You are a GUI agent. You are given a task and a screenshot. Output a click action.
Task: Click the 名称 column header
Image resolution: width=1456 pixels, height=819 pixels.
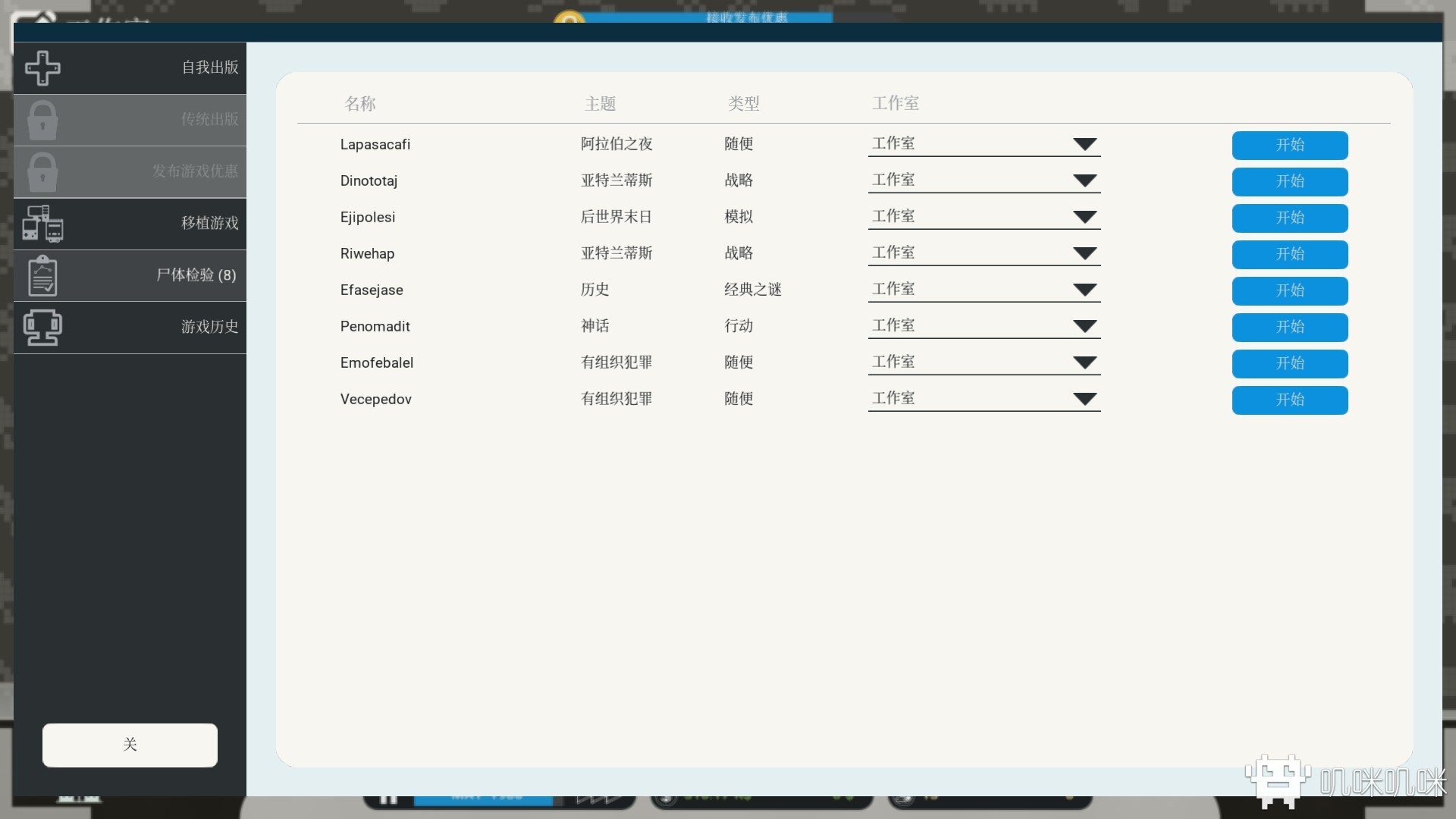360,104
